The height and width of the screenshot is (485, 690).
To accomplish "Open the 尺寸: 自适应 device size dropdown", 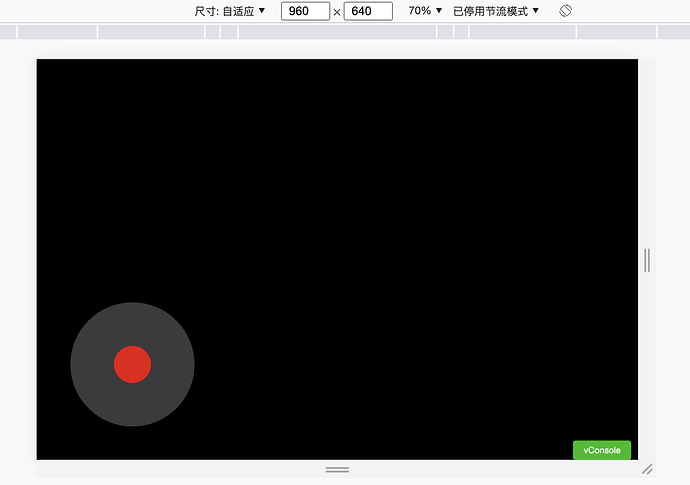I will coord(230,11).
